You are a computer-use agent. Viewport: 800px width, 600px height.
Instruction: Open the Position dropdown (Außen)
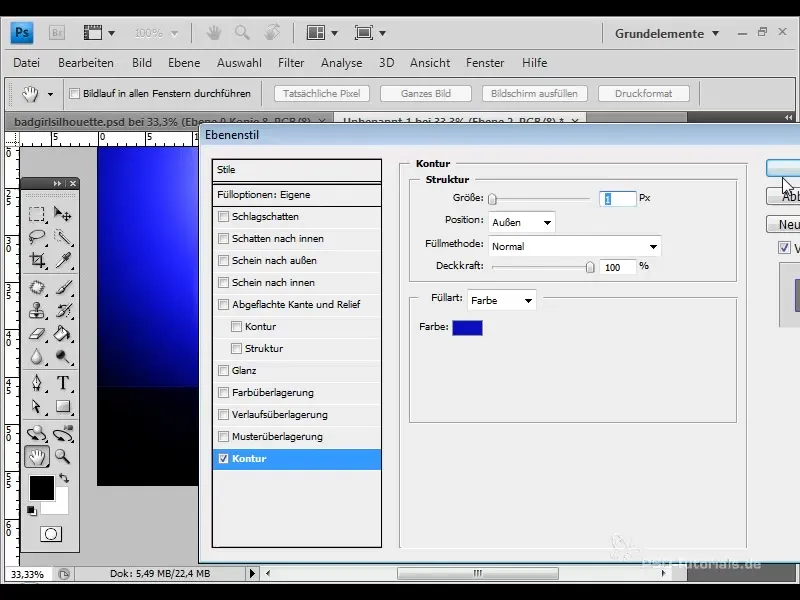coord(521,222)
